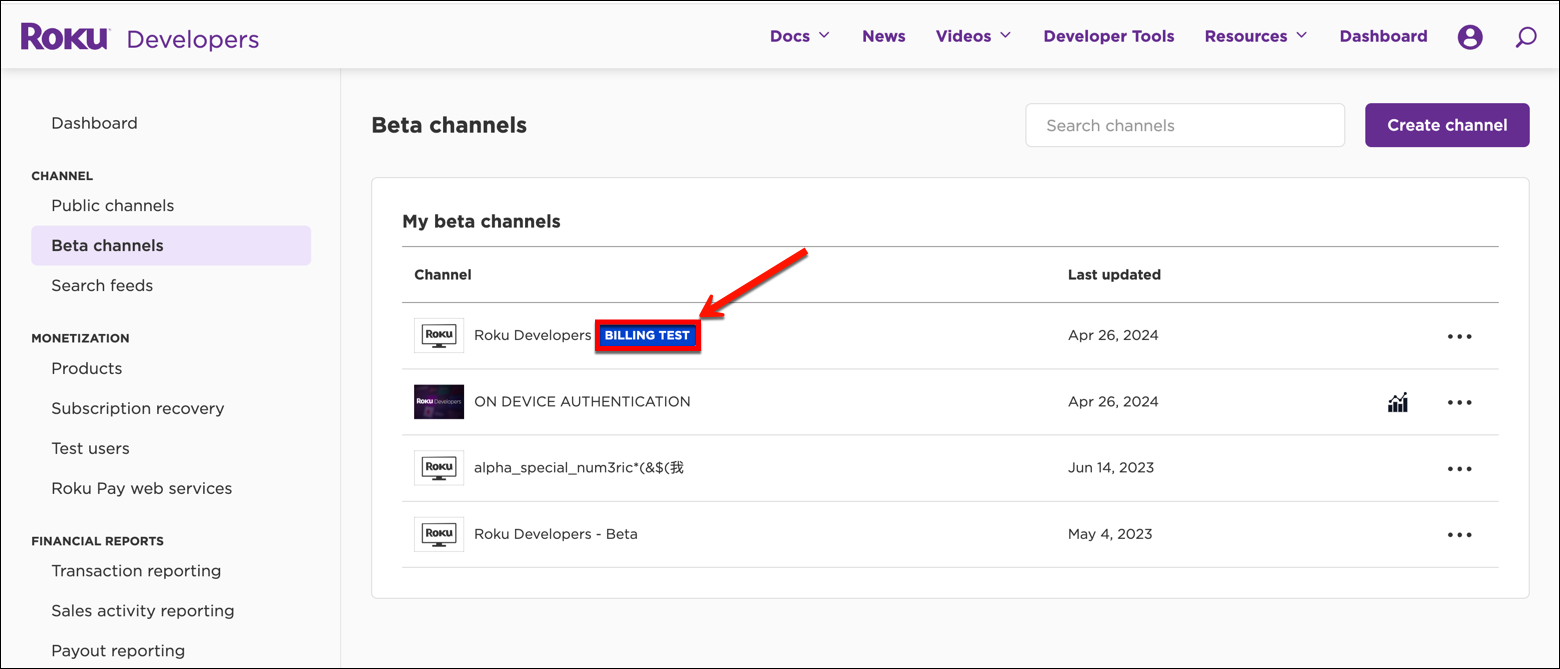Open the ellipsis menu for ON DEVICE AUTHENTICATION
Screen dimensions: 1560x669
(x=1459, y=402)
